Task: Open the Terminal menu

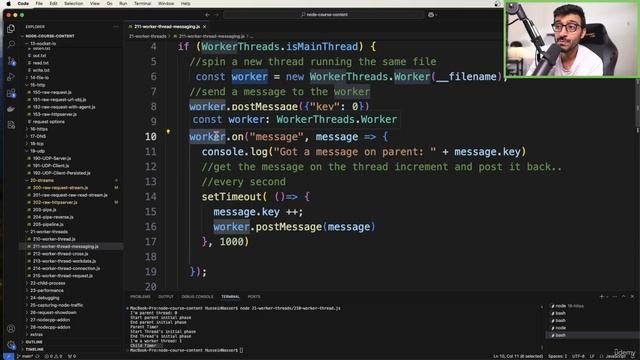Action: pyautogui.click(x=142, y=3)
